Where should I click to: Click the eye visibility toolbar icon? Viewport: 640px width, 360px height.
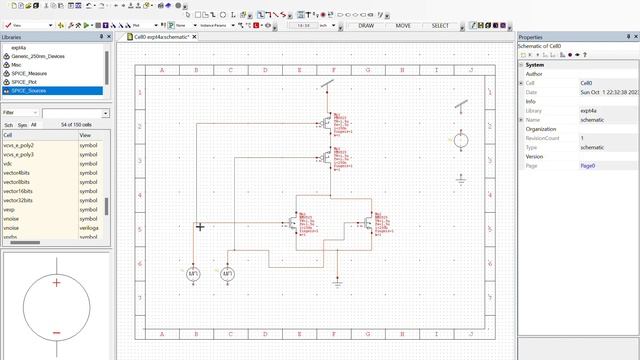[x=268, y=25]
